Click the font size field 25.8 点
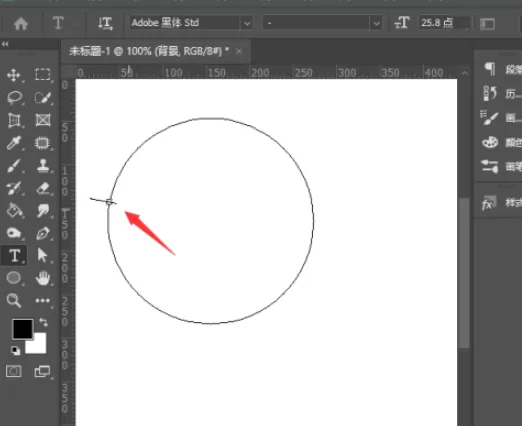This screenshot has height=426, width=522. (444, 23)
